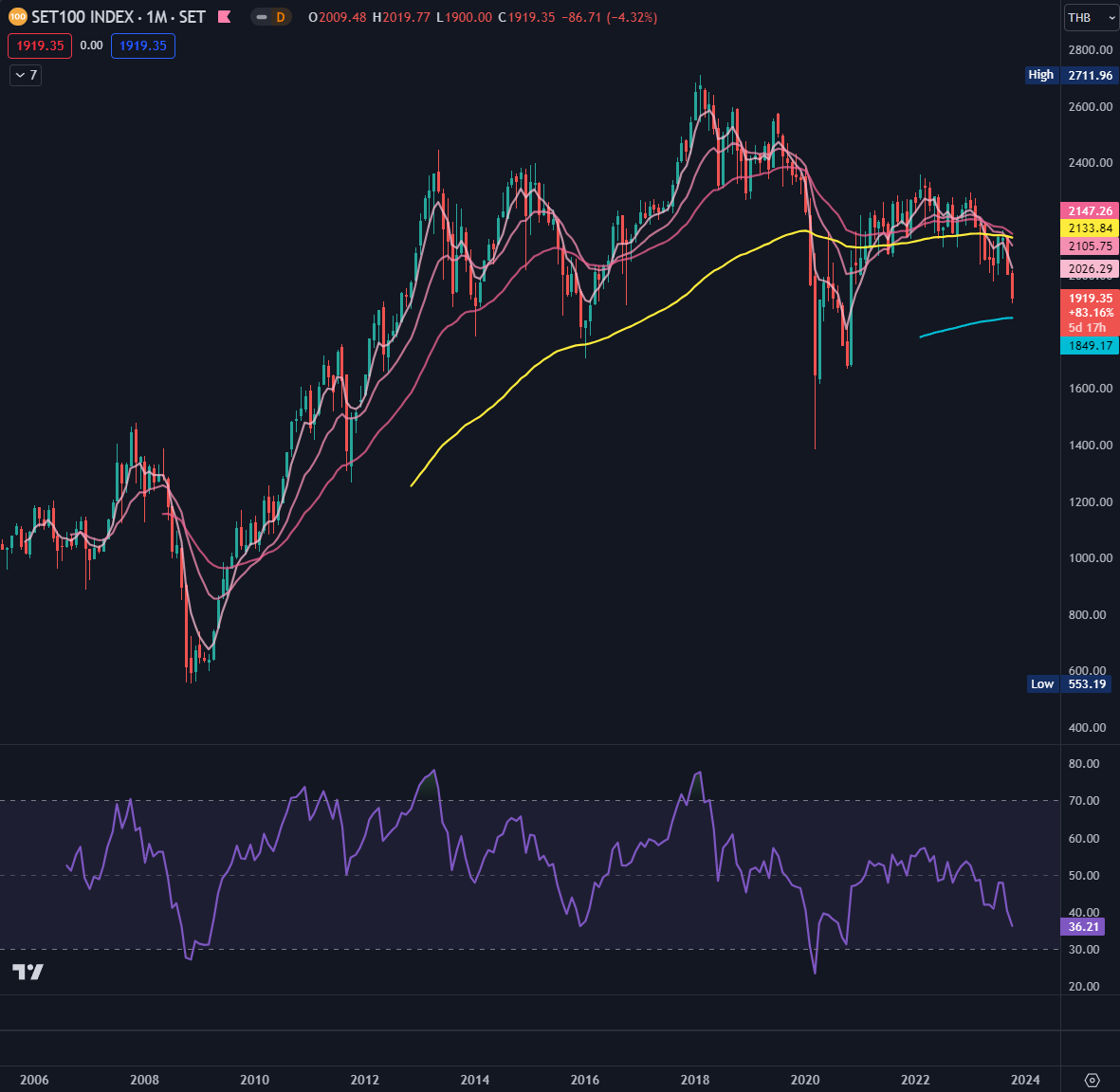This screenshot has width=1120, height=1092.
Task: Click the 2006 label on the time axis
Action: 34,1080
